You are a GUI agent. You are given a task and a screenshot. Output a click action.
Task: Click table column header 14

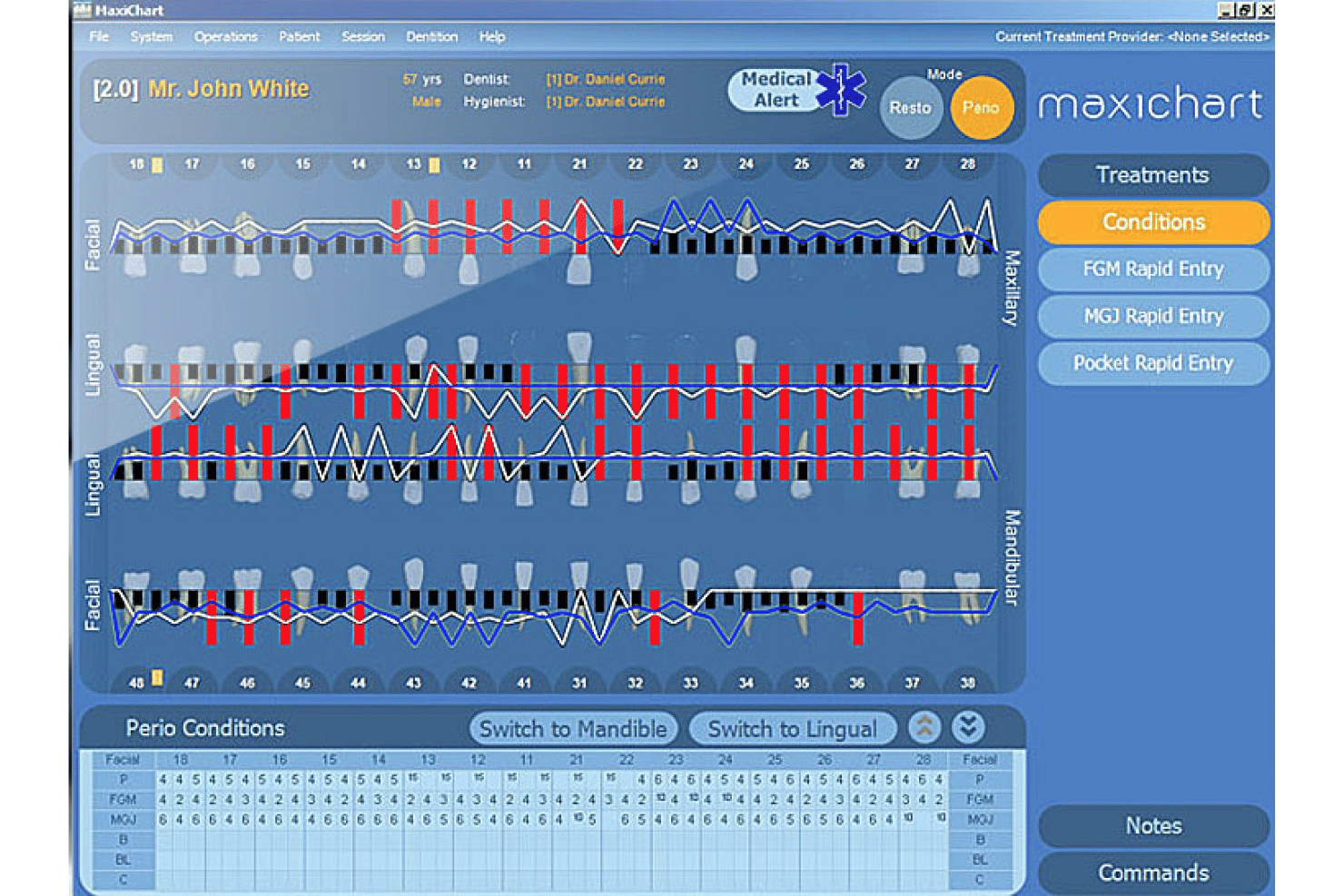pos(378,760)
